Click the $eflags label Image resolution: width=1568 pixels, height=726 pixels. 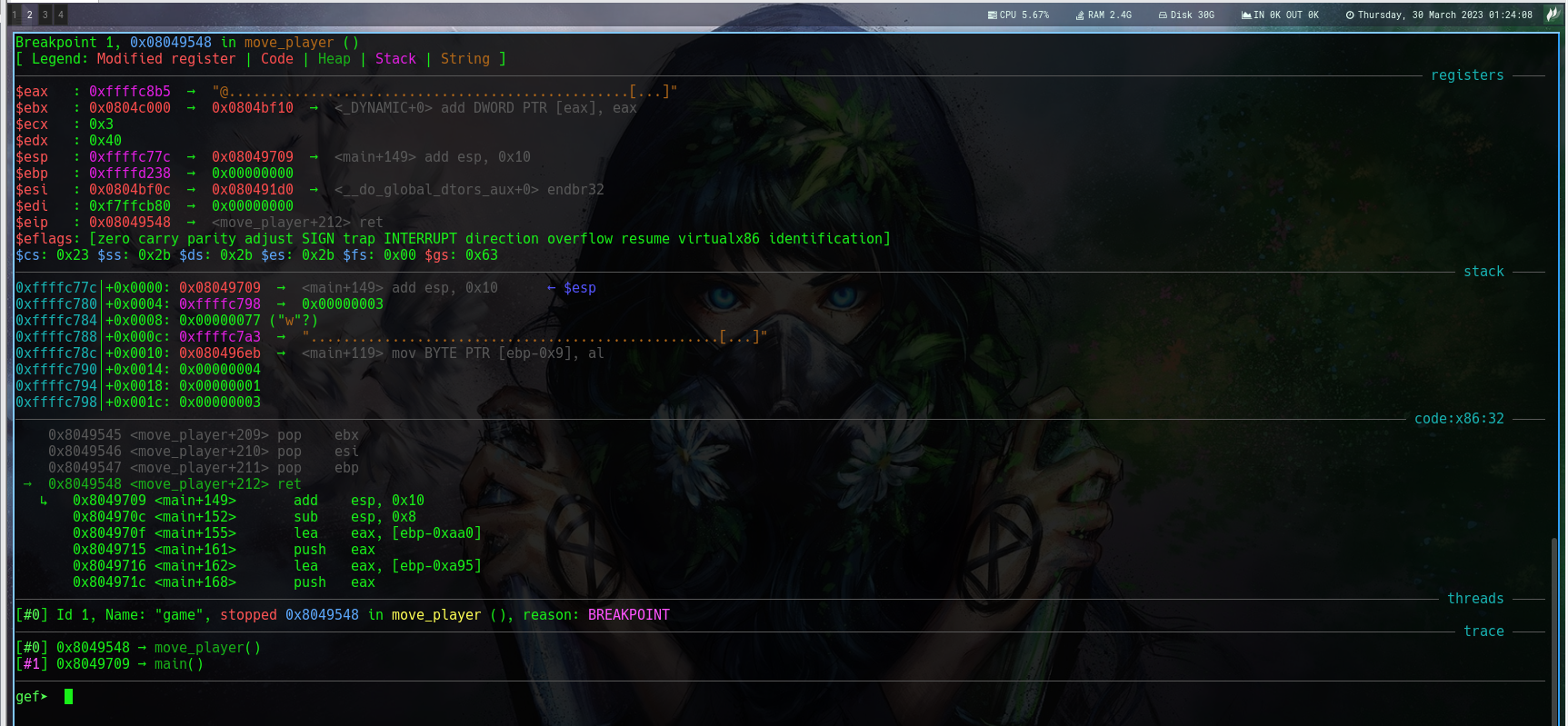pos(48,238)
